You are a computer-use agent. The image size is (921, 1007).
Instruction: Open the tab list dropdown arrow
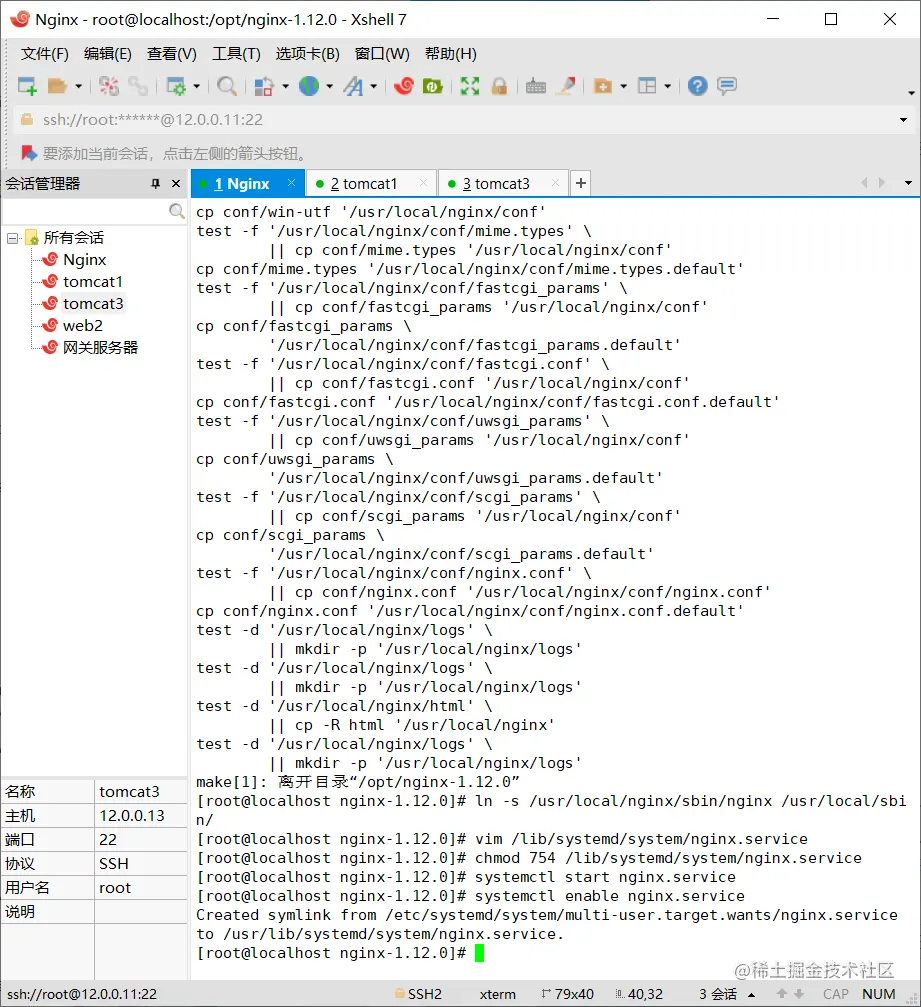(908, 183)
